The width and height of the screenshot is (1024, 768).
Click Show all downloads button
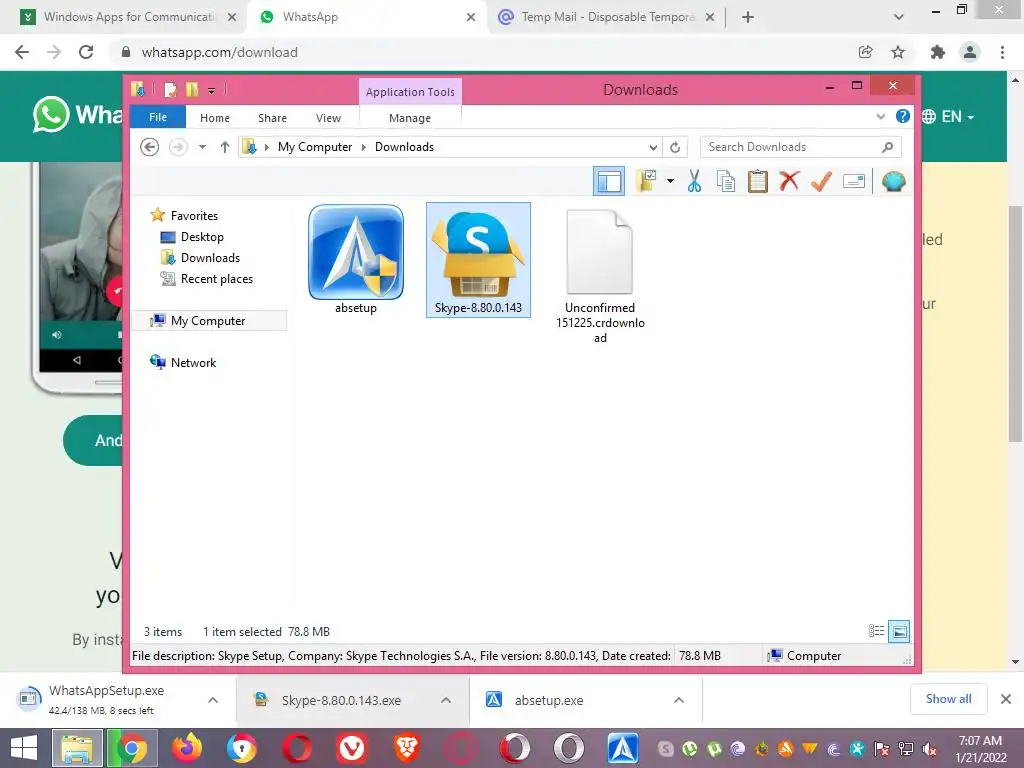tap(948, 699)
